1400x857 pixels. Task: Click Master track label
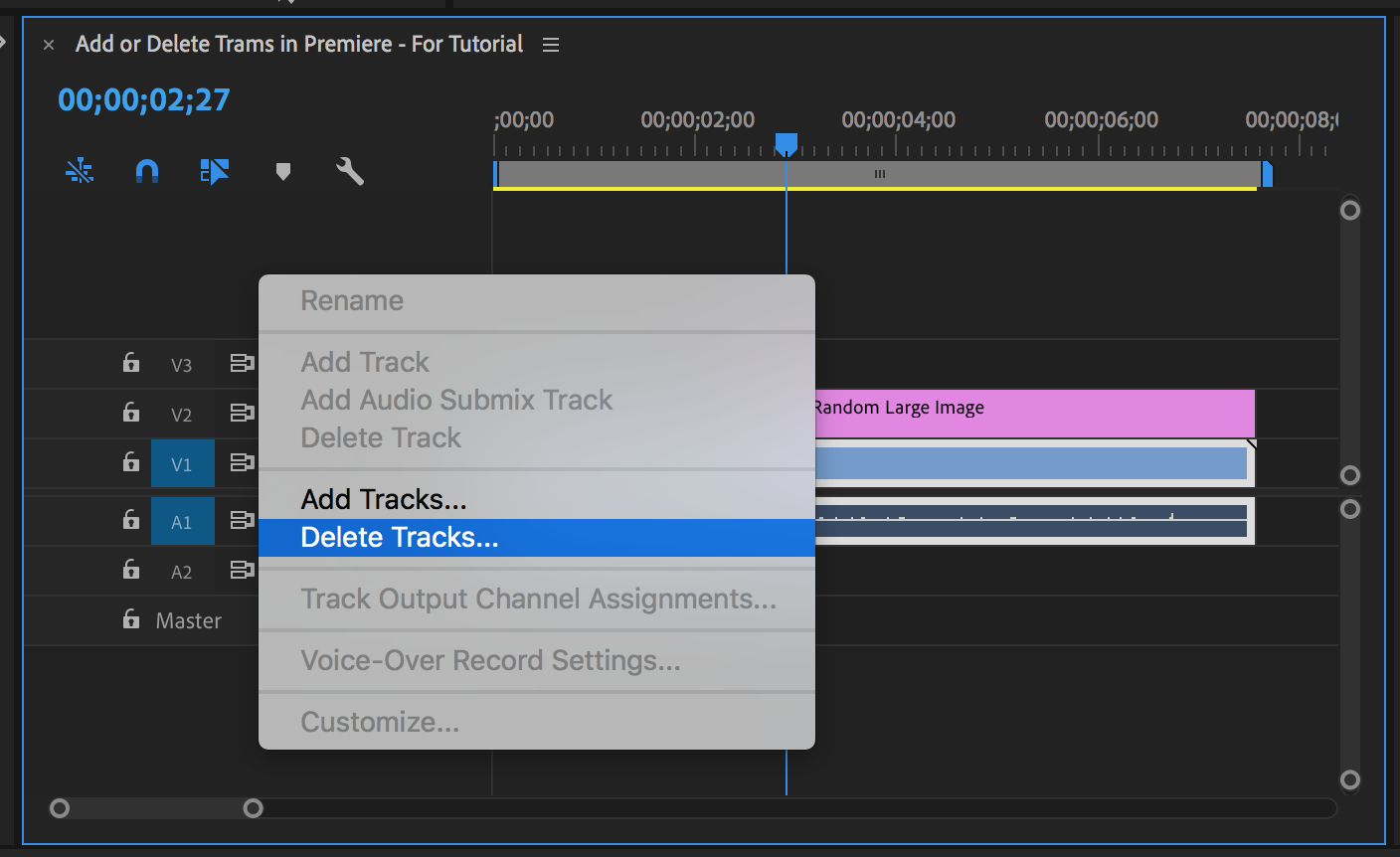(189, 621)
